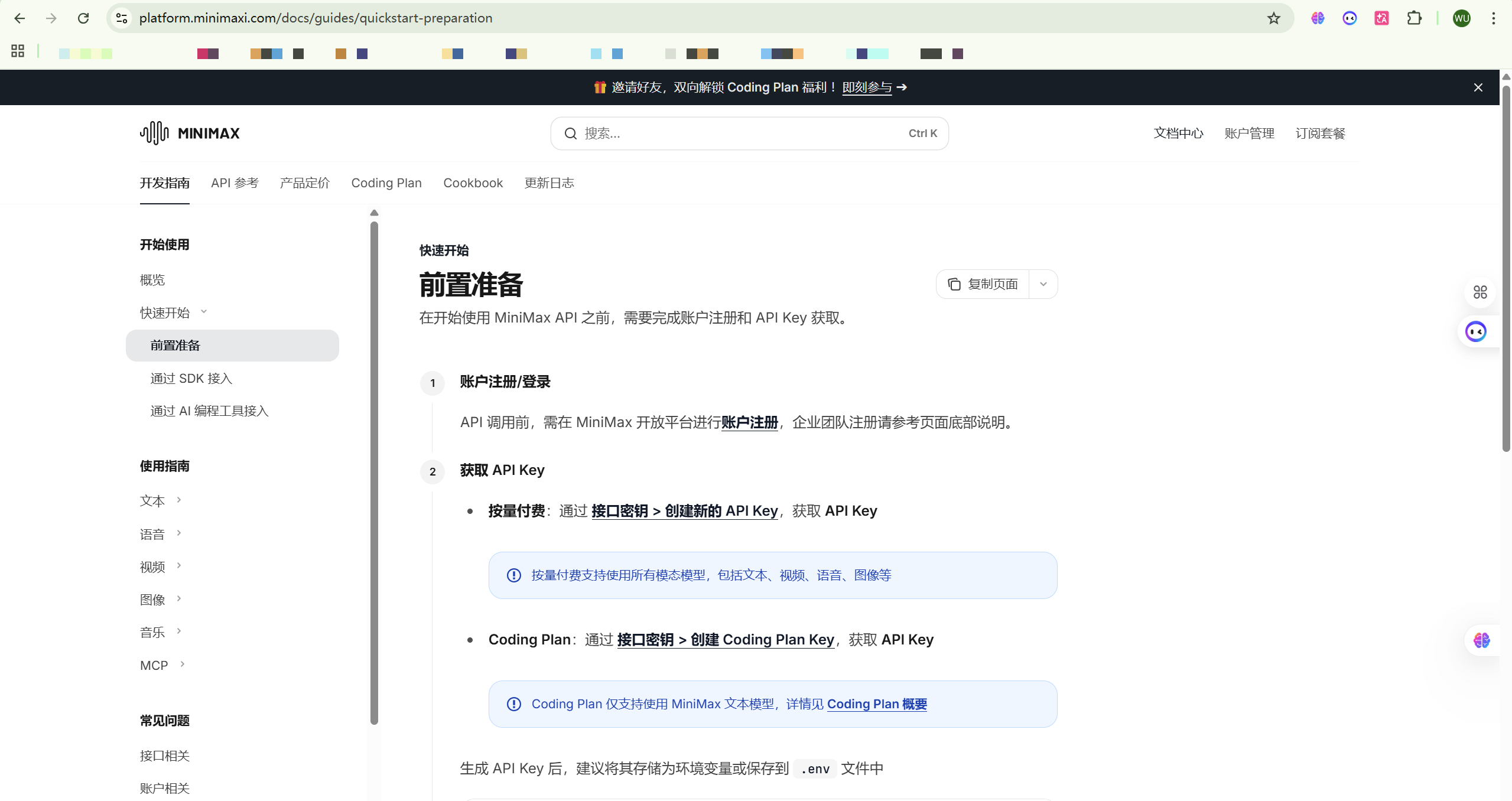The width and height of the screenshot is (1512, 801).
Task: Open the 产品定价 tab
Action: 305,183
